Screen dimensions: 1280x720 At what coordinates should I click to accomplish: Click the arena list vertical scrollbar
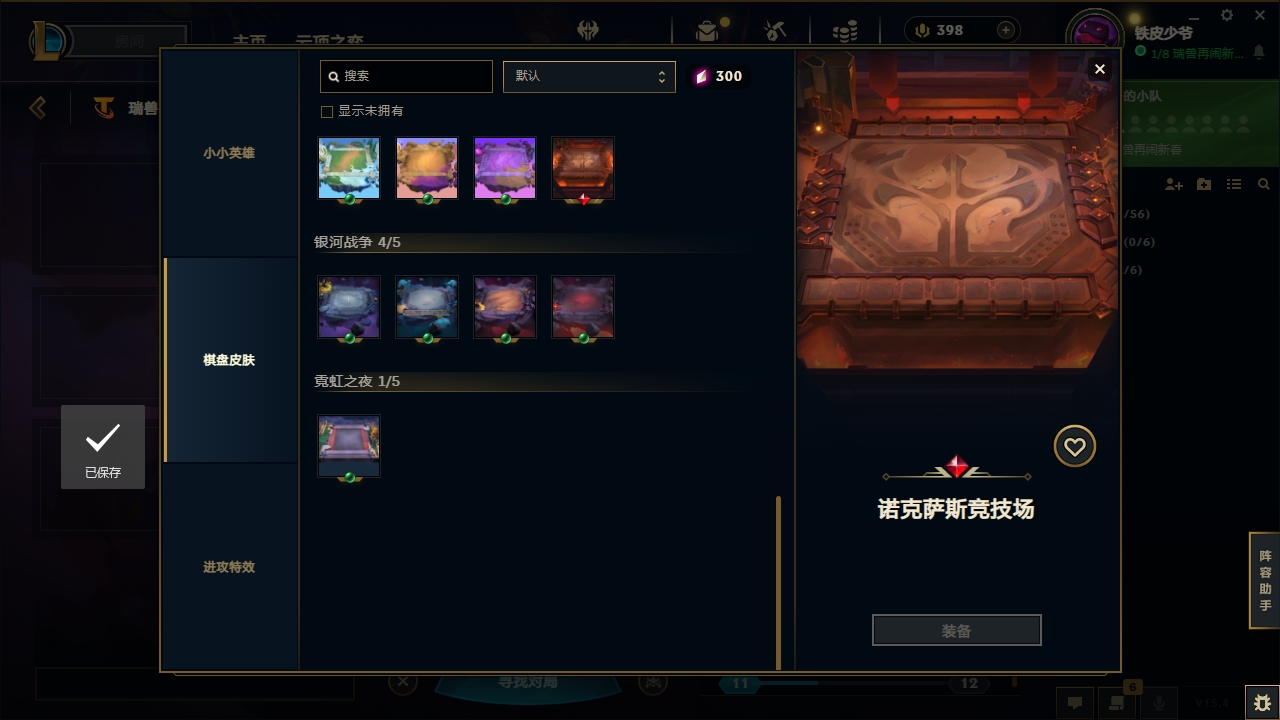click(779, 582)
